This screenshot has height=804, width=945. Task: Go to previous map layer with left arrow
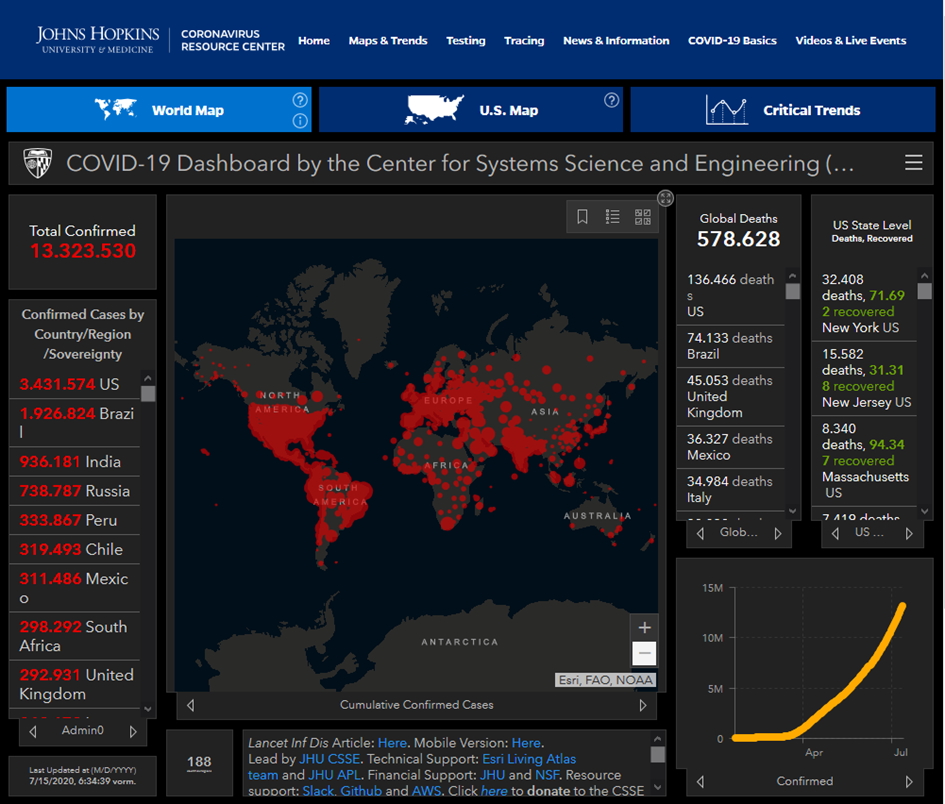click(190, 705)
